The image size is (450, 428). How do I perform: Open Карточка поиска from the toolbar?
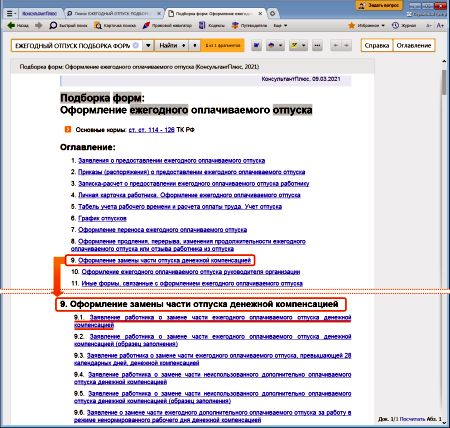pos(115,25)
